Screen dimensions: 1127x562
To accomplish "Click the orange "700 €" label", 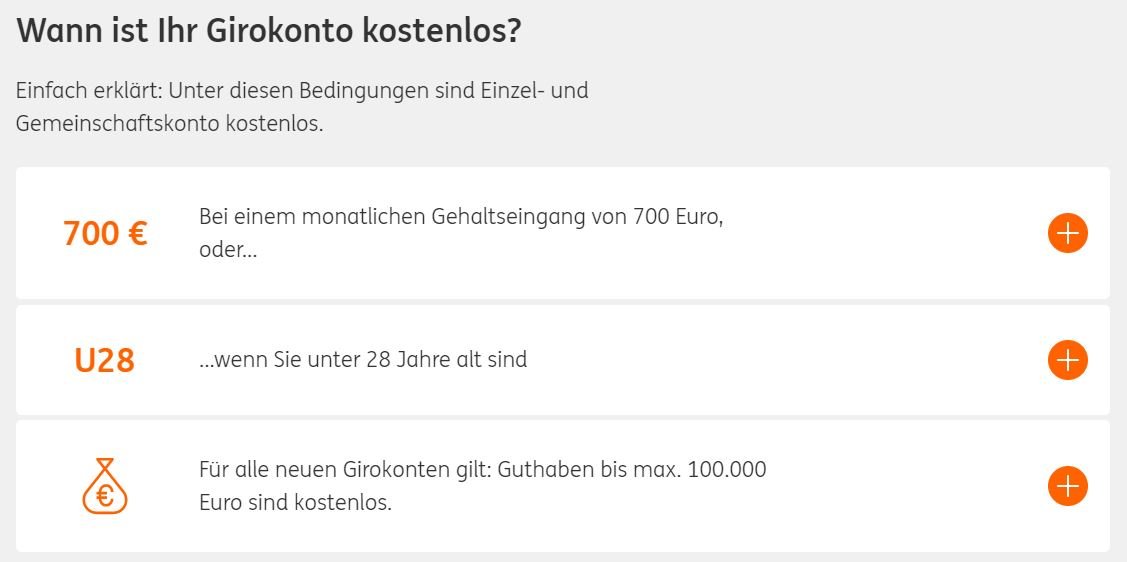I will [105, 233].
